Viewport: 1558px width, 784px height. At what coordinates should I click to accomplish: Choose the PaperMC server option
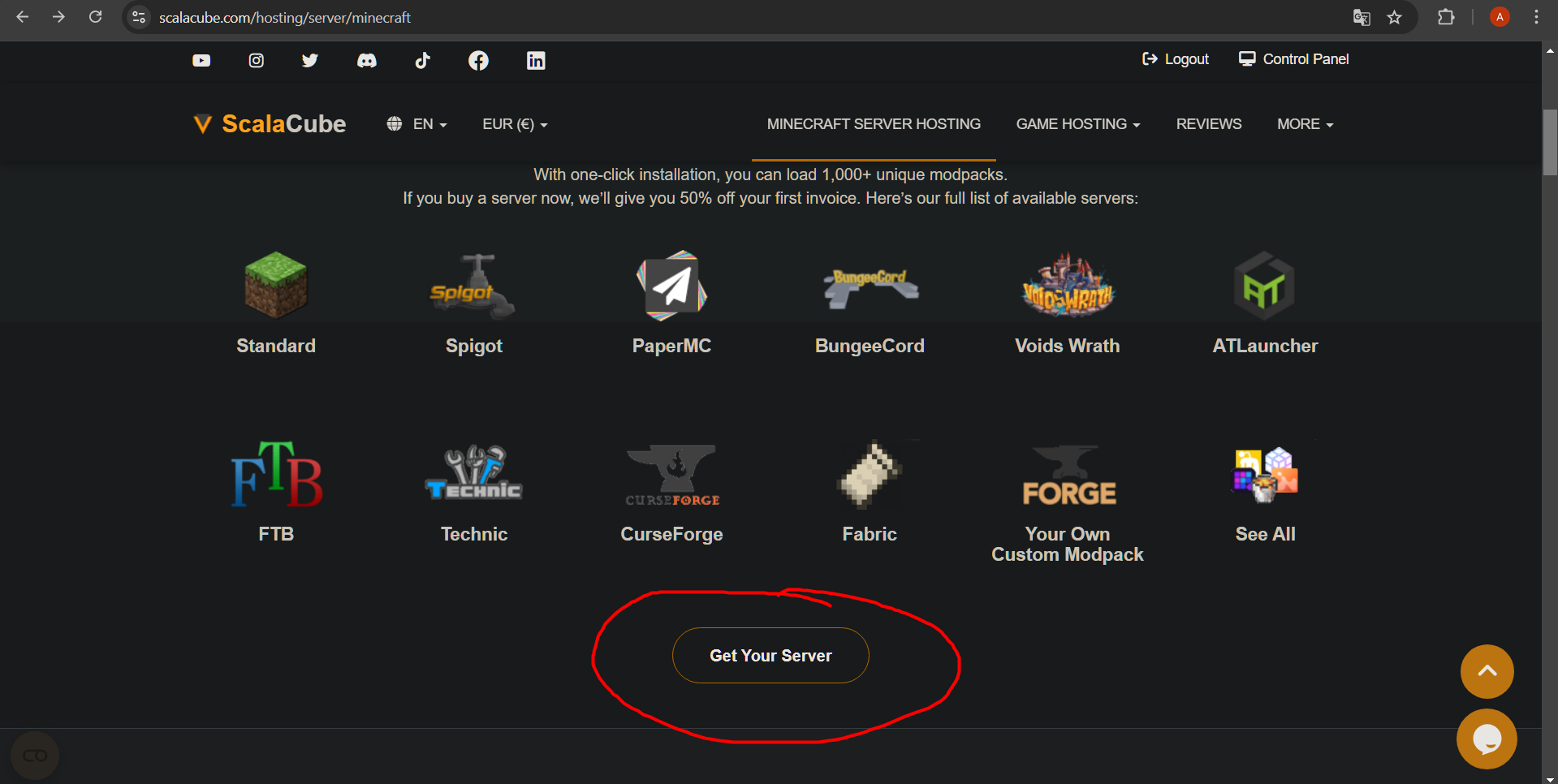[x=671, y=304]
